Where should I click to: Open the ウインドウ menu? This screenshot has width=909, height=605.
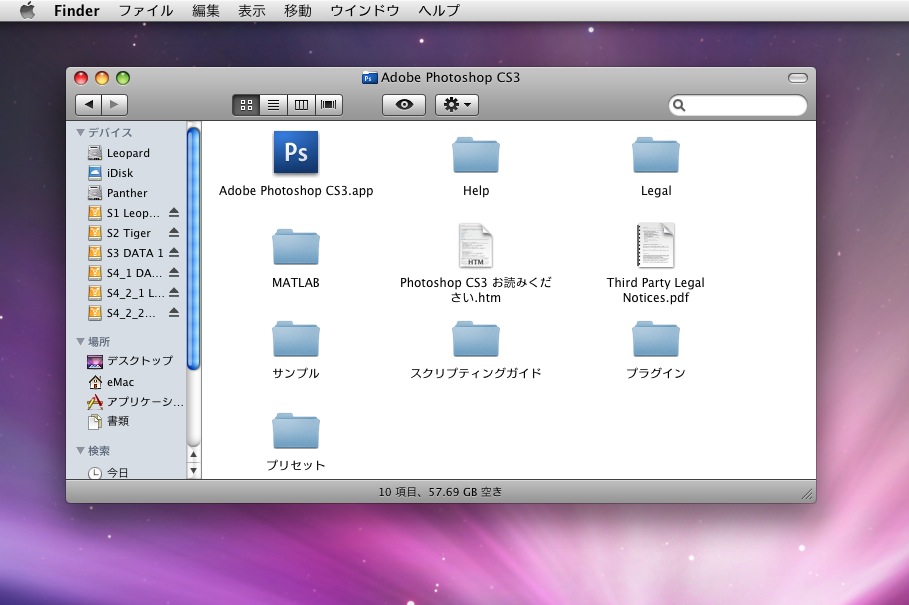pyautogui.click(x=365, y=10)
